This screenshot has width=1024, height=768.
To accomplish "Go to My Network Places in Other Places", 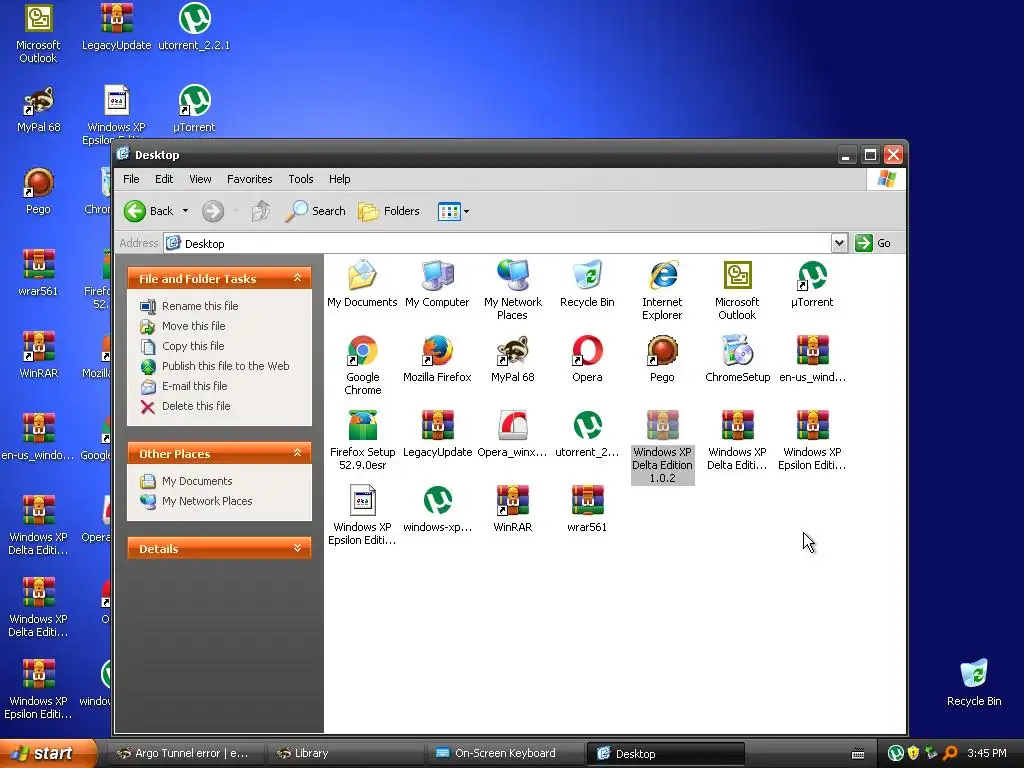I will pos(207,501).
